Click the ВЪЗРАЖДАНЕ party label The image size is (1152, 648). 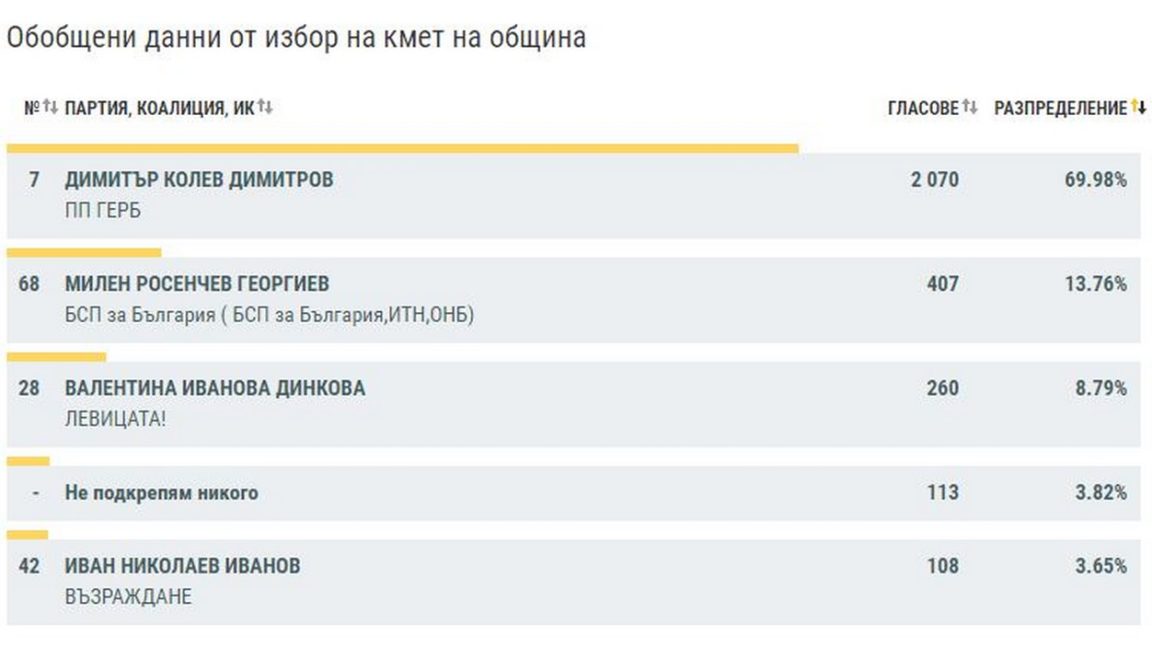pyautogui.click(x=128, y=598)
